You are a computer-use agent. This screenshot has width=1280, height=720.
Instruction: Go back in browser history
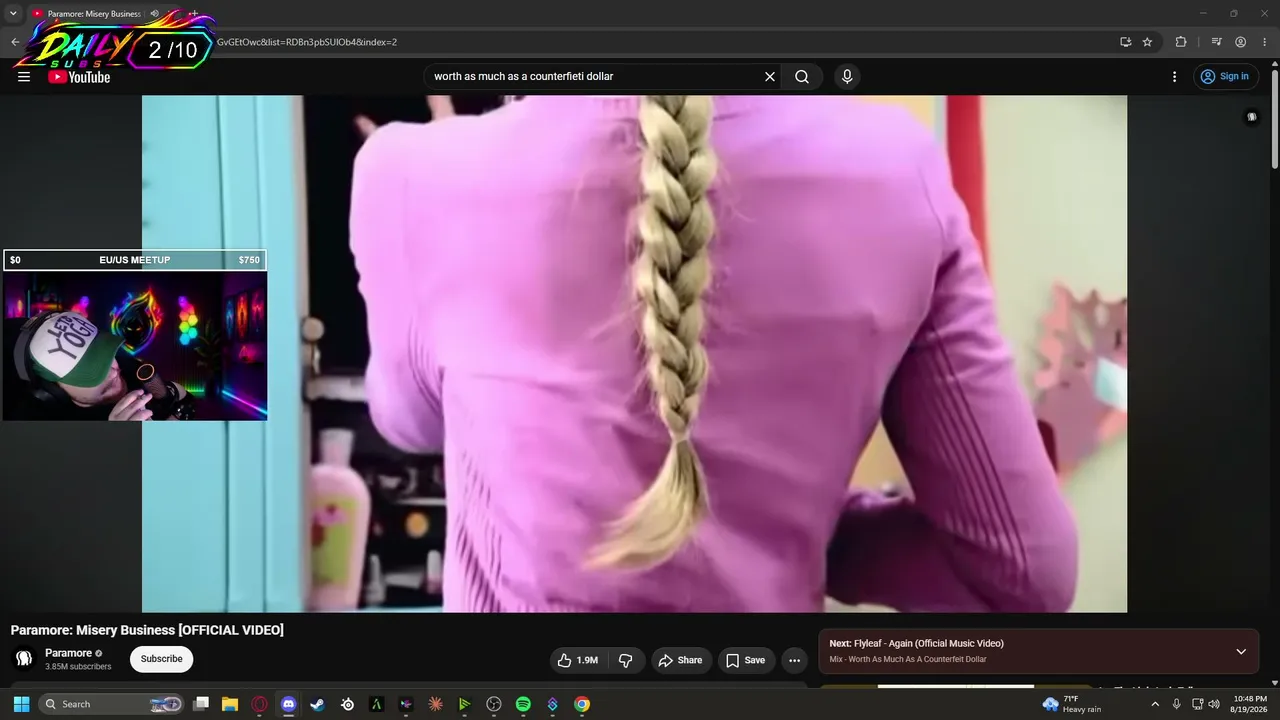[x=15, y=42]
